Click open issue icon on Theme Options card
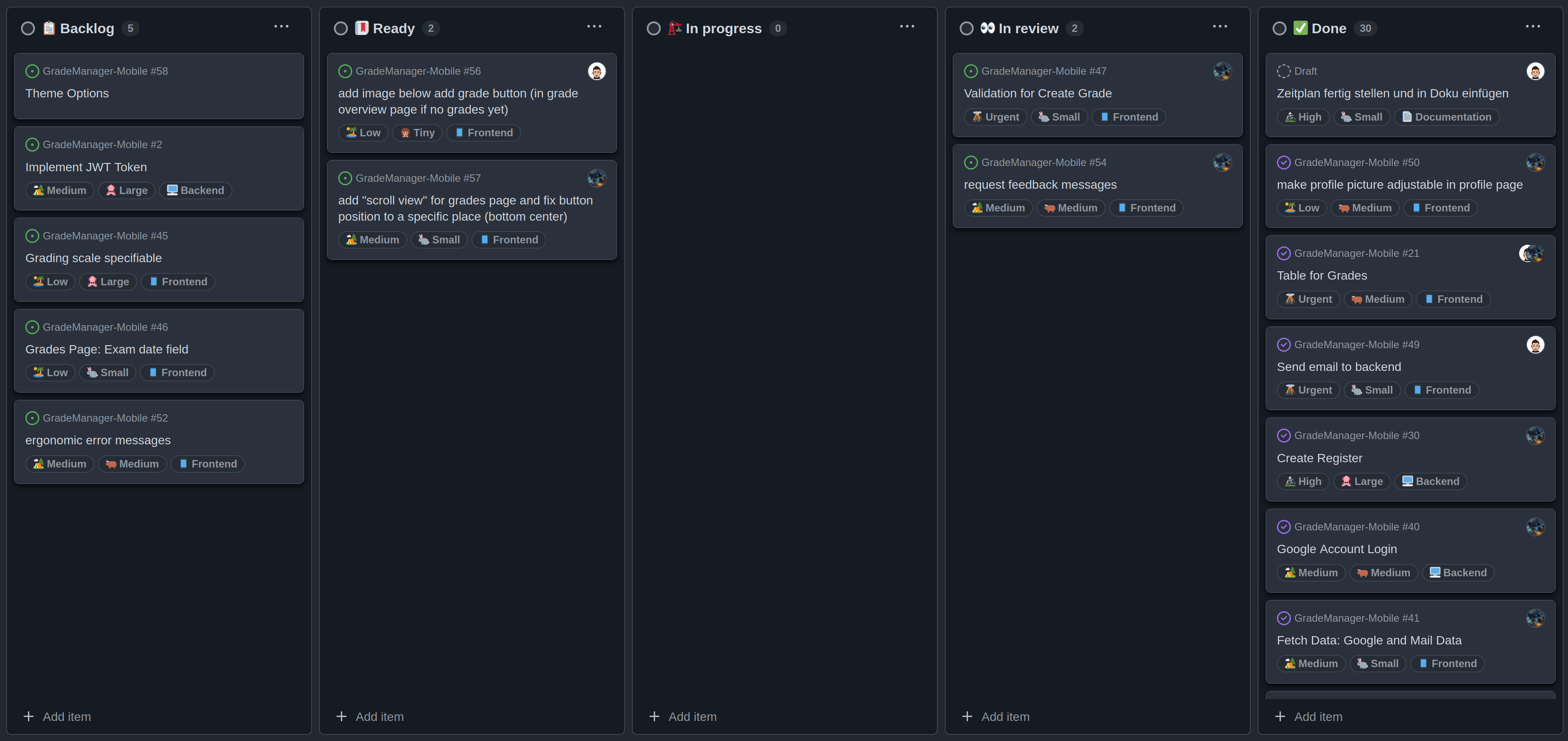 tap(32, 71)
